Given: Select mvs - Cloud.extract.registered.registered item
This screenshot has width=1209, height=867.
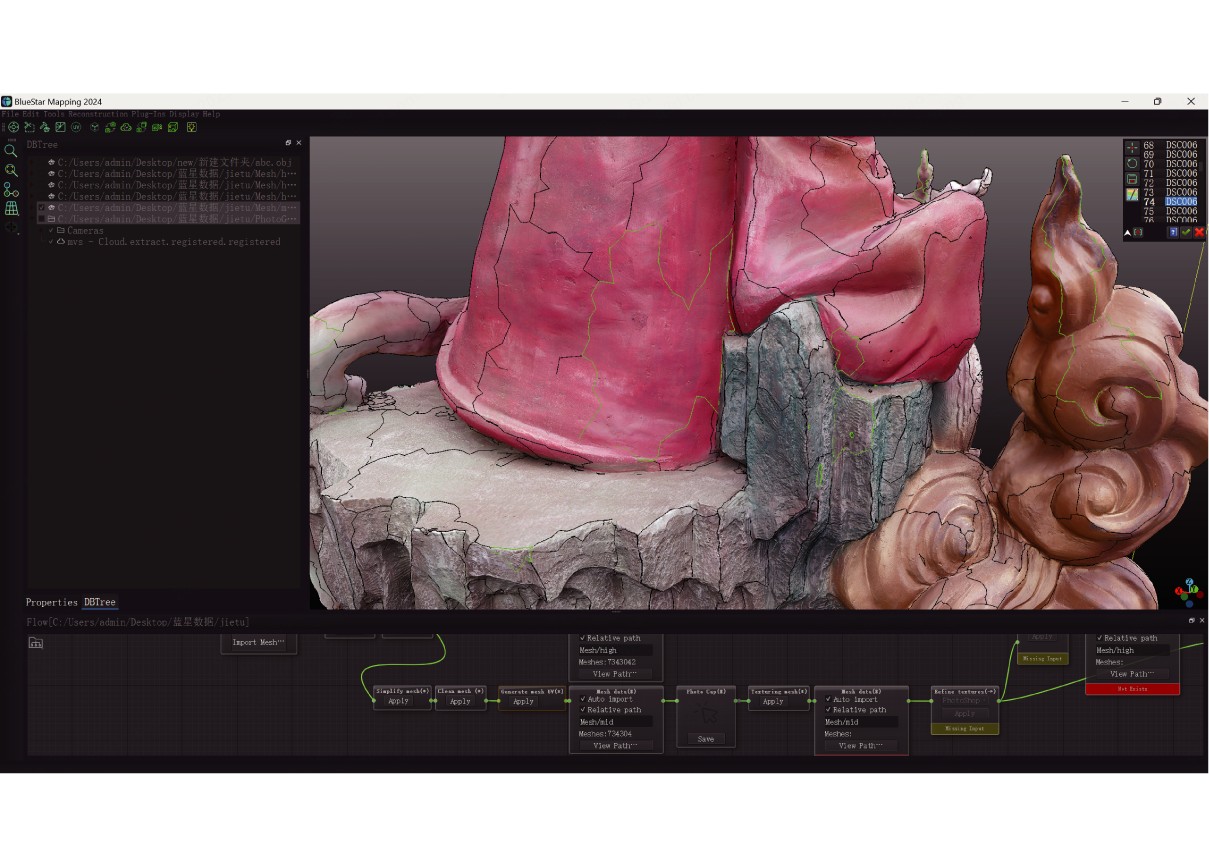Looking at the screenshot, I should point(174,242).
